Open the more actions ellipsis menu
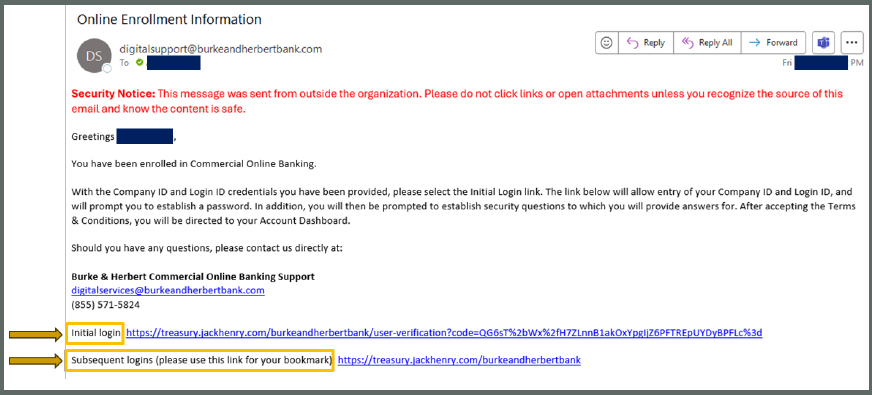 click(852, 42)
